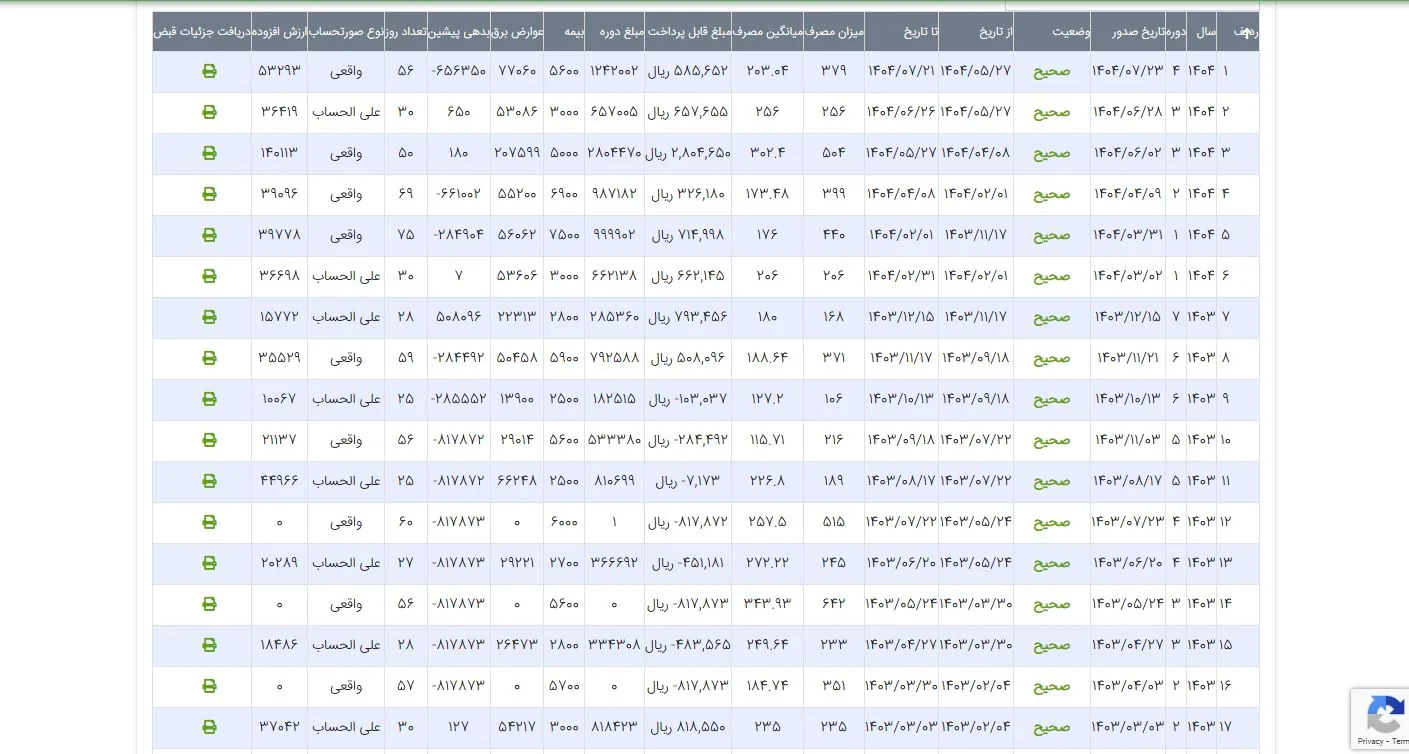This screenshot has width=1409, height=754.
Task: Print the bill in row 10
Action: [209, 440]
